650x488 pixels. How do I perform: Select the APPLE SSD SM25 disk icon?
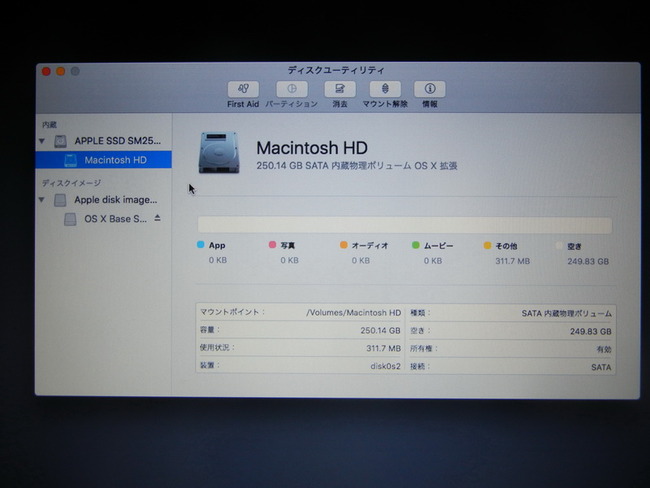(x=61, y=141)
